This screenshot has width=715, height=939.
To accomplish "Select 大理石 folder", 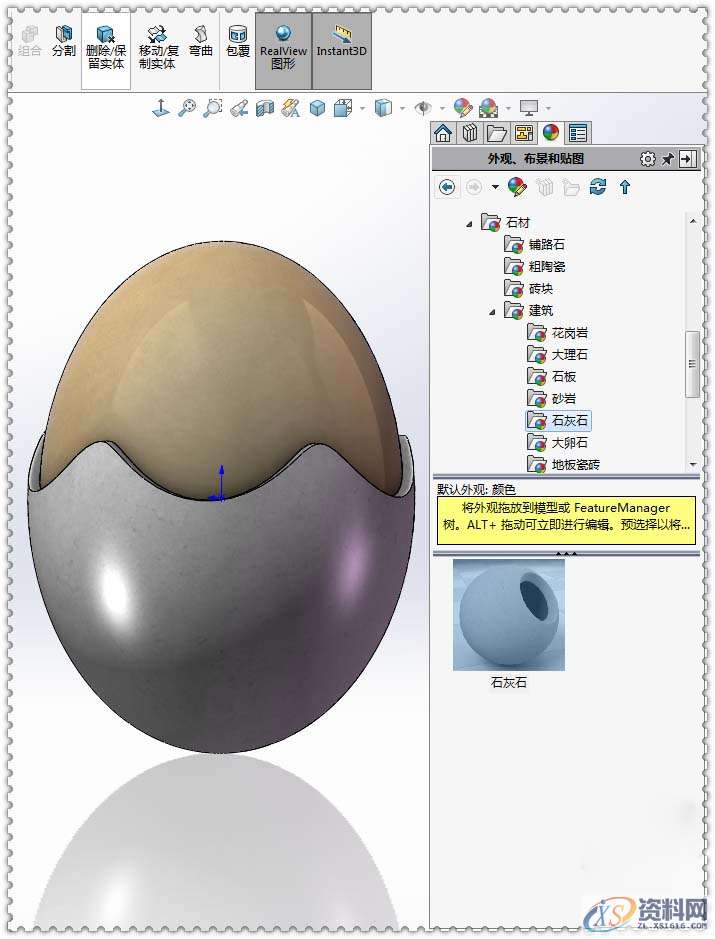I will 558,355.
